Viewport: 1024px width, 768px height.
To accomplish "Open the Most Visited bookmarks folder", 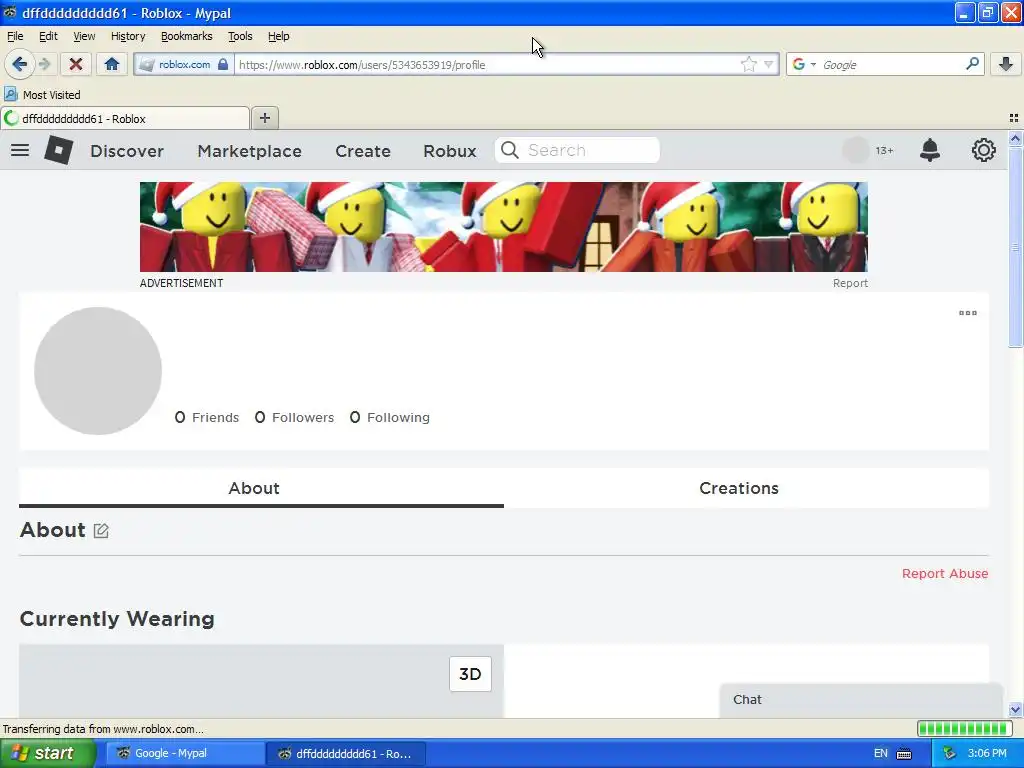I will click(x=42, y=95).
